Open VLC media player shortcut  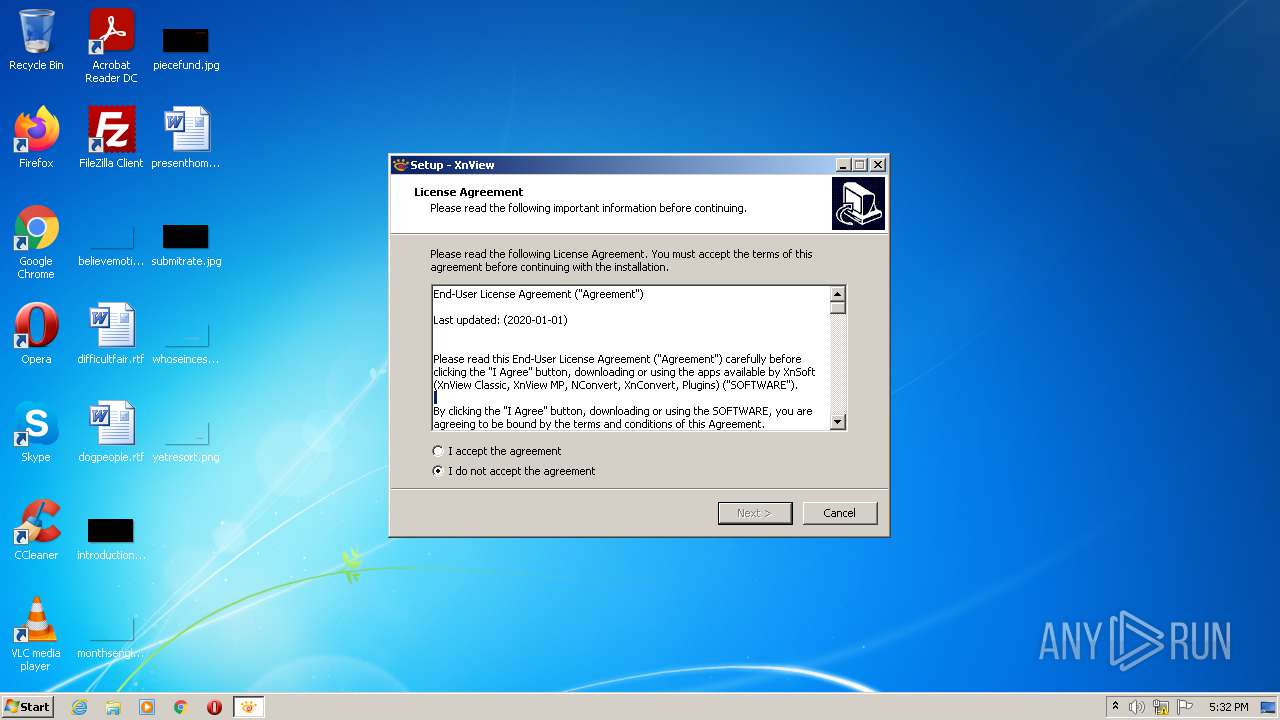[x=36, y=634]
